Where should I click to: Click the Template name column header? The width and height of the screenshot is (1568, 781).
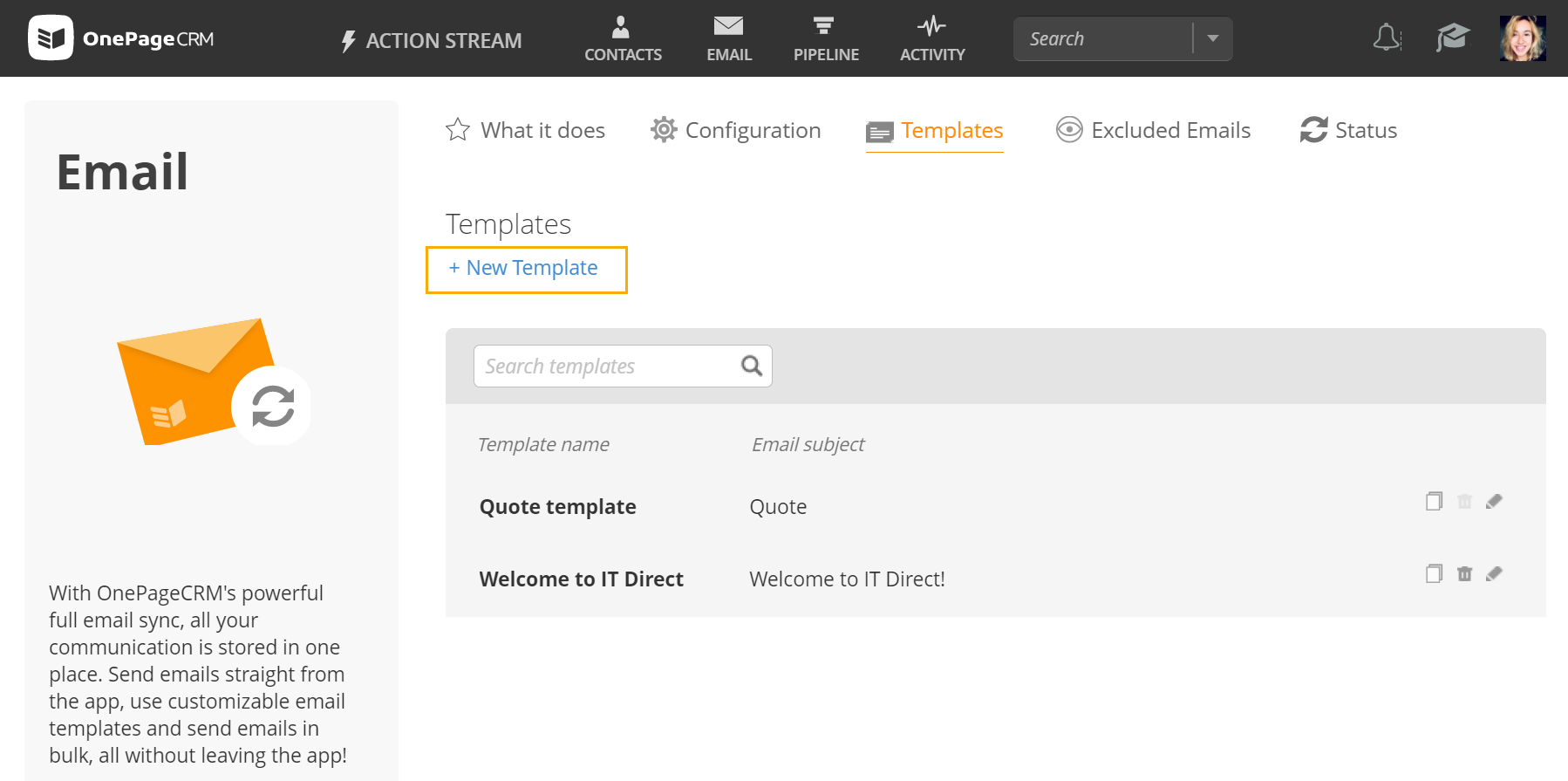[x=543, y=444]
